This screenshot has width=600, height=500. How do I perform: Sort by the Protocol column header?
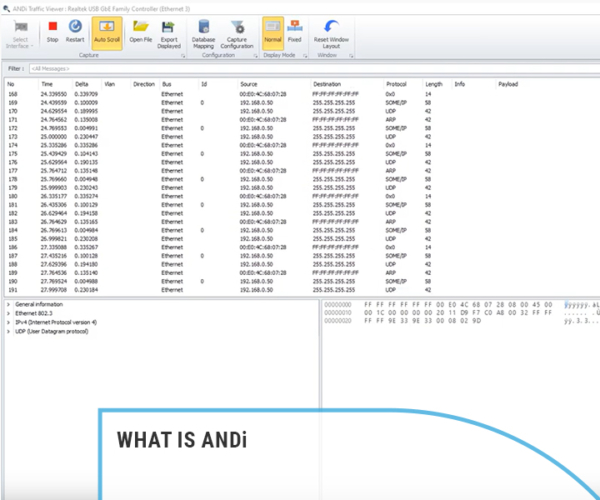[397, 84]
